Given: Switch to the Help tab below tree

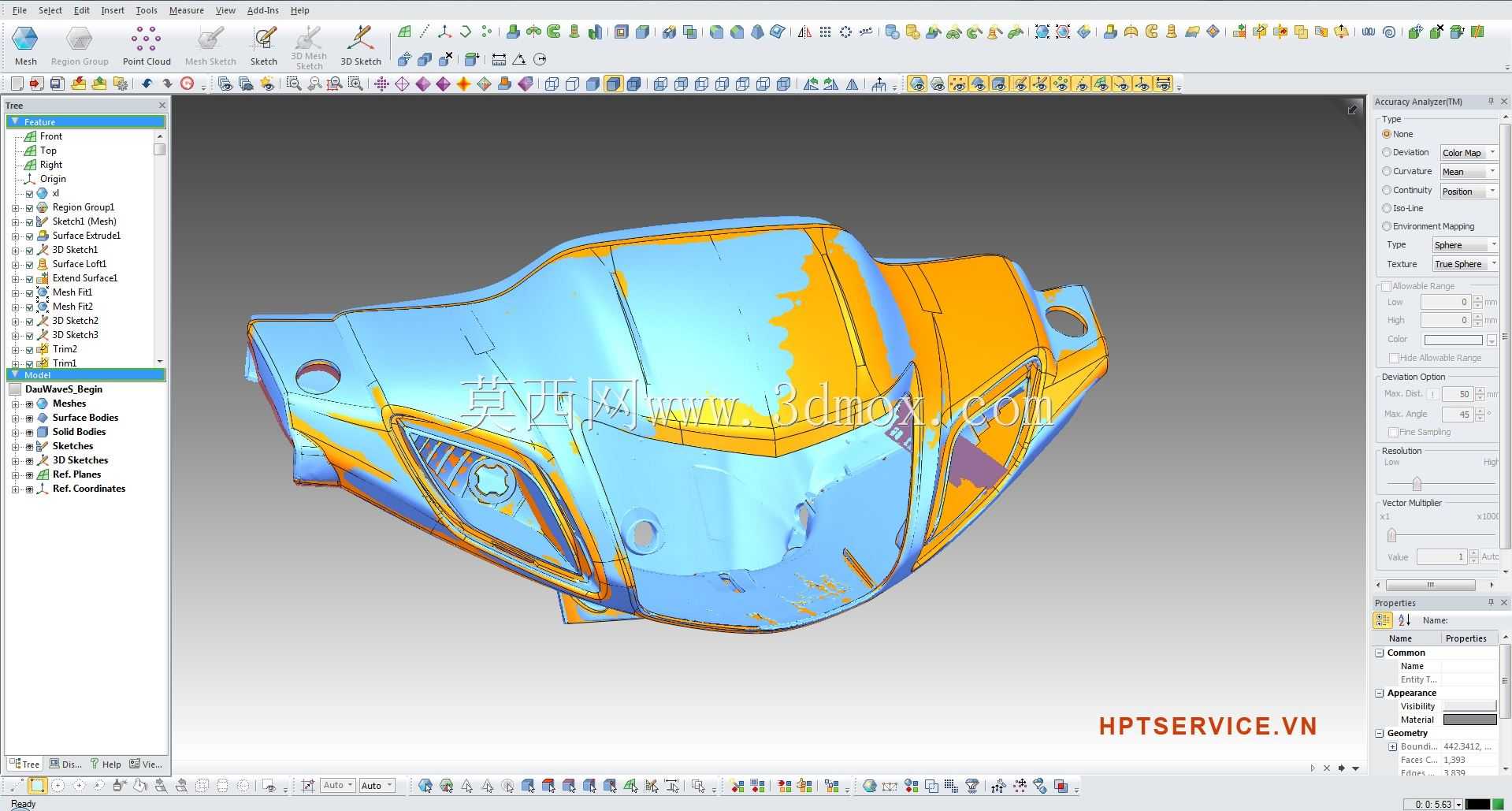Looking at the screenshot, I should point(106,764).
